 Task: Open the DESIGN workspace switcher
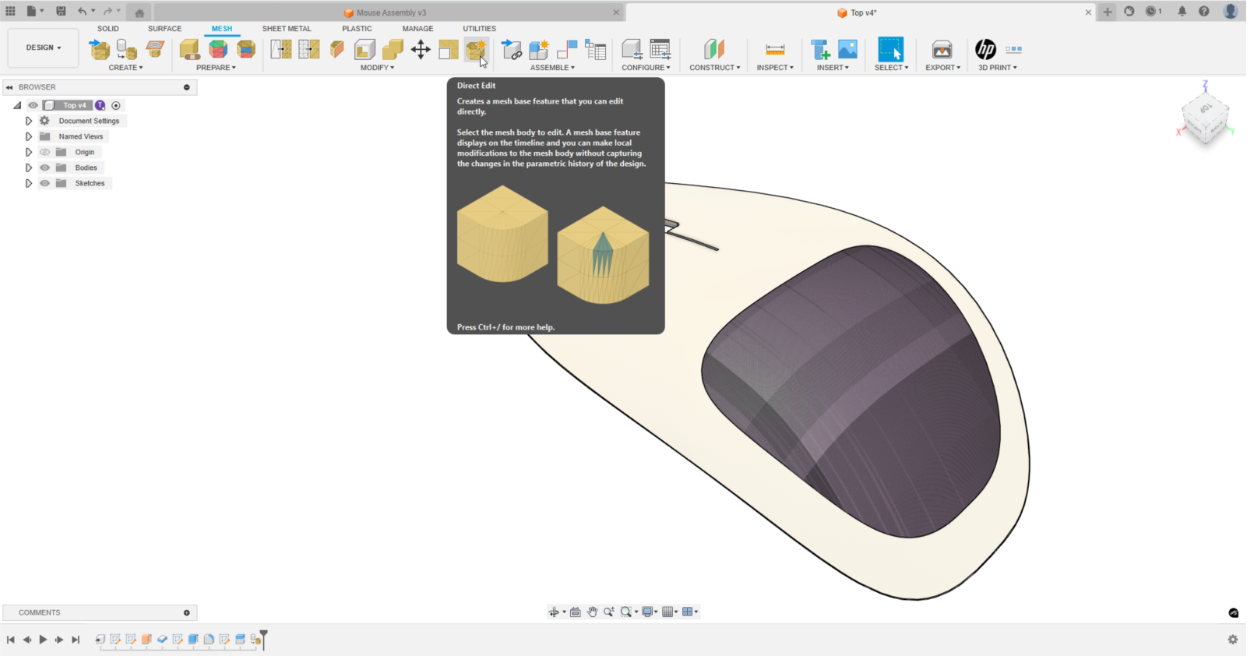(42, 47)
